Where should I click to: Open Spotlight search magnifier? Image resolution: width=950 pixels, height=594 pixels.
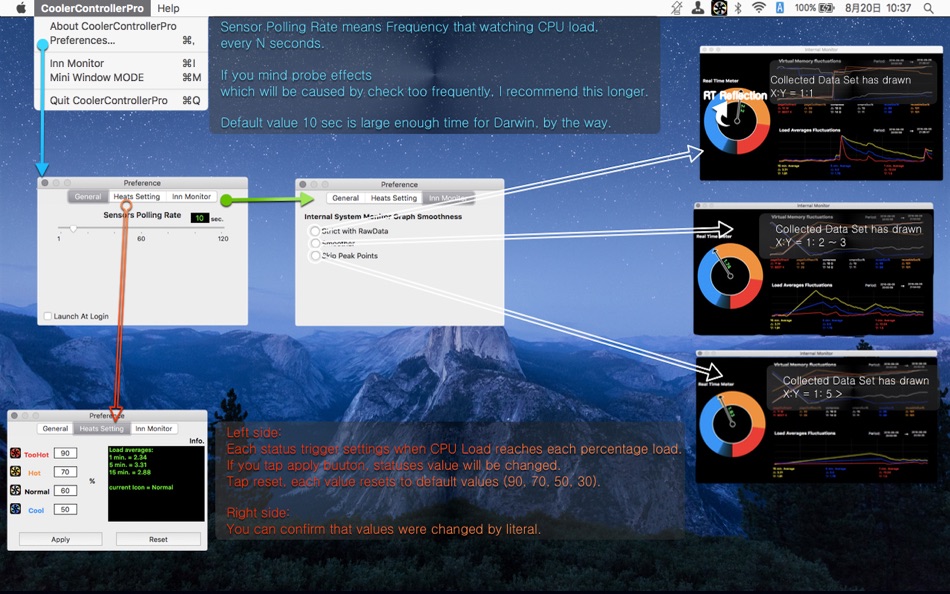point(928,8)
